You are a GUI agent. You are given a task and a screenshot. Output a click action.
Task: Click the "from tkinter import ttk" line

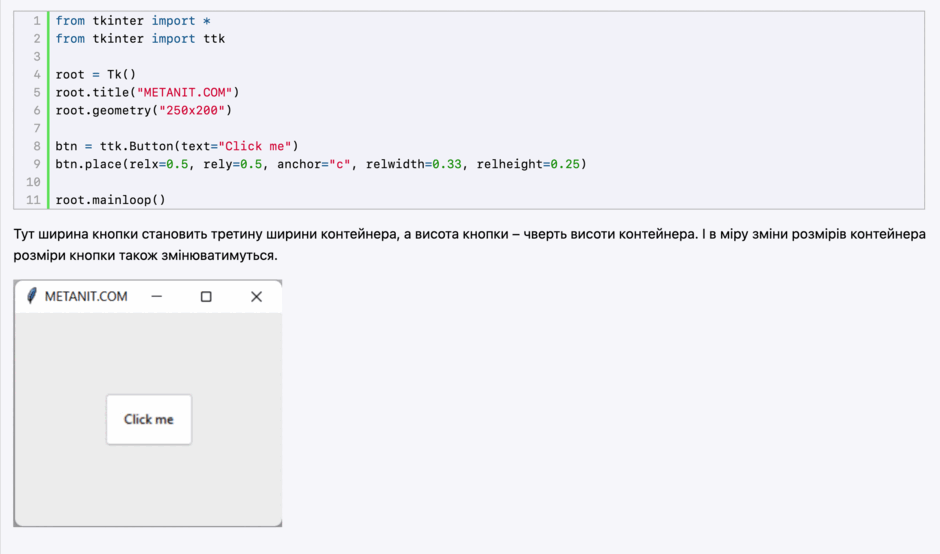140,39
